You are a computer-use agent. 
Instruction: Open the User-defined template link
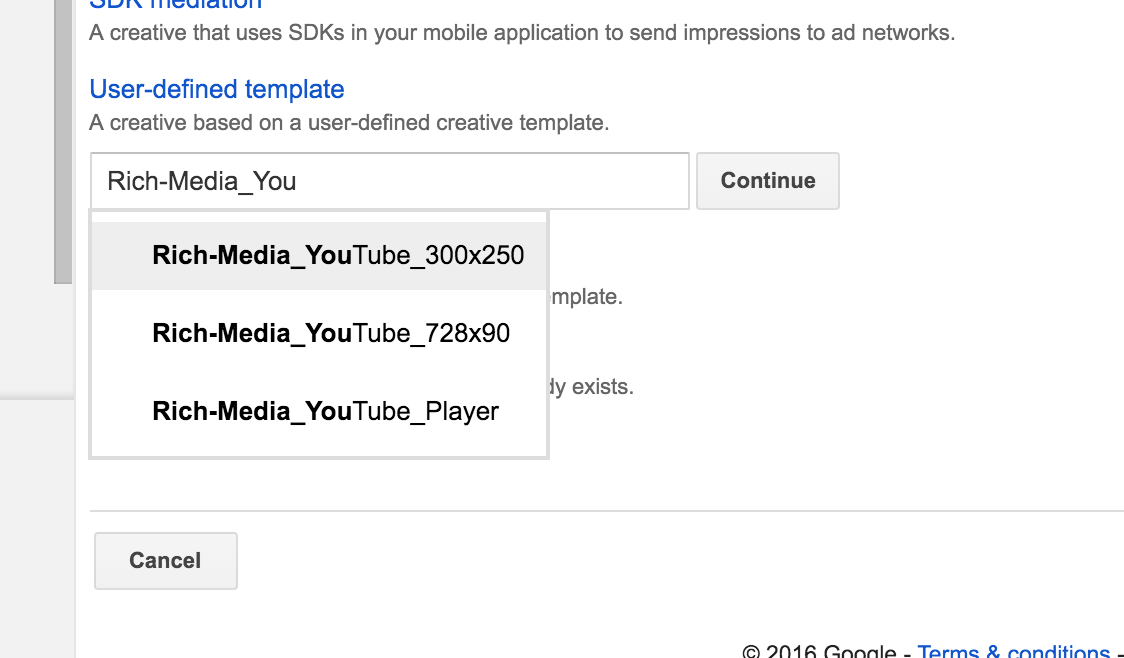click(x=217, y=90)
